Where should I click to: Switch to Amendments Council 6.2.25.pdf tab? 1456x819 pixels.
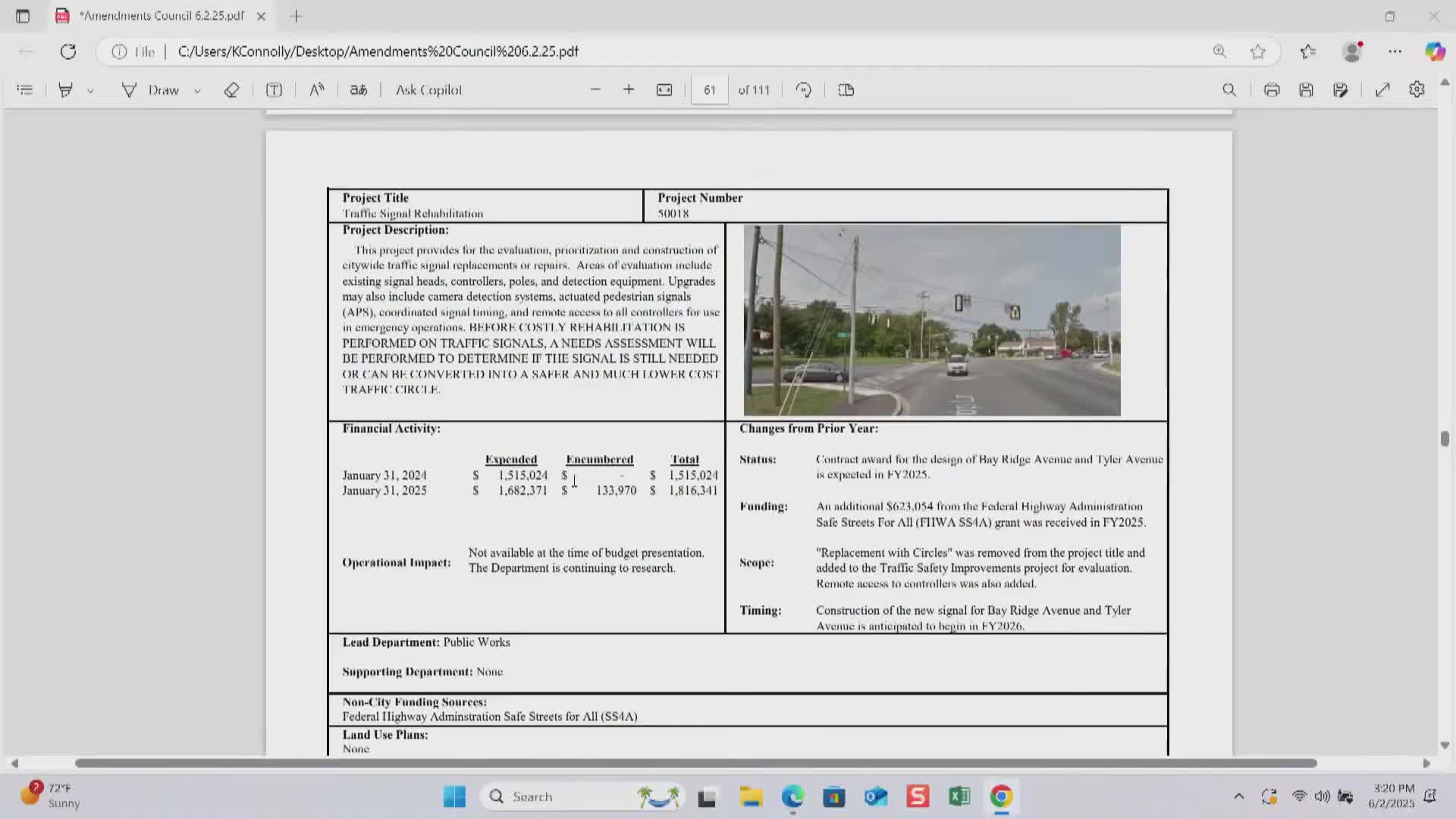[x=161, y=16]
